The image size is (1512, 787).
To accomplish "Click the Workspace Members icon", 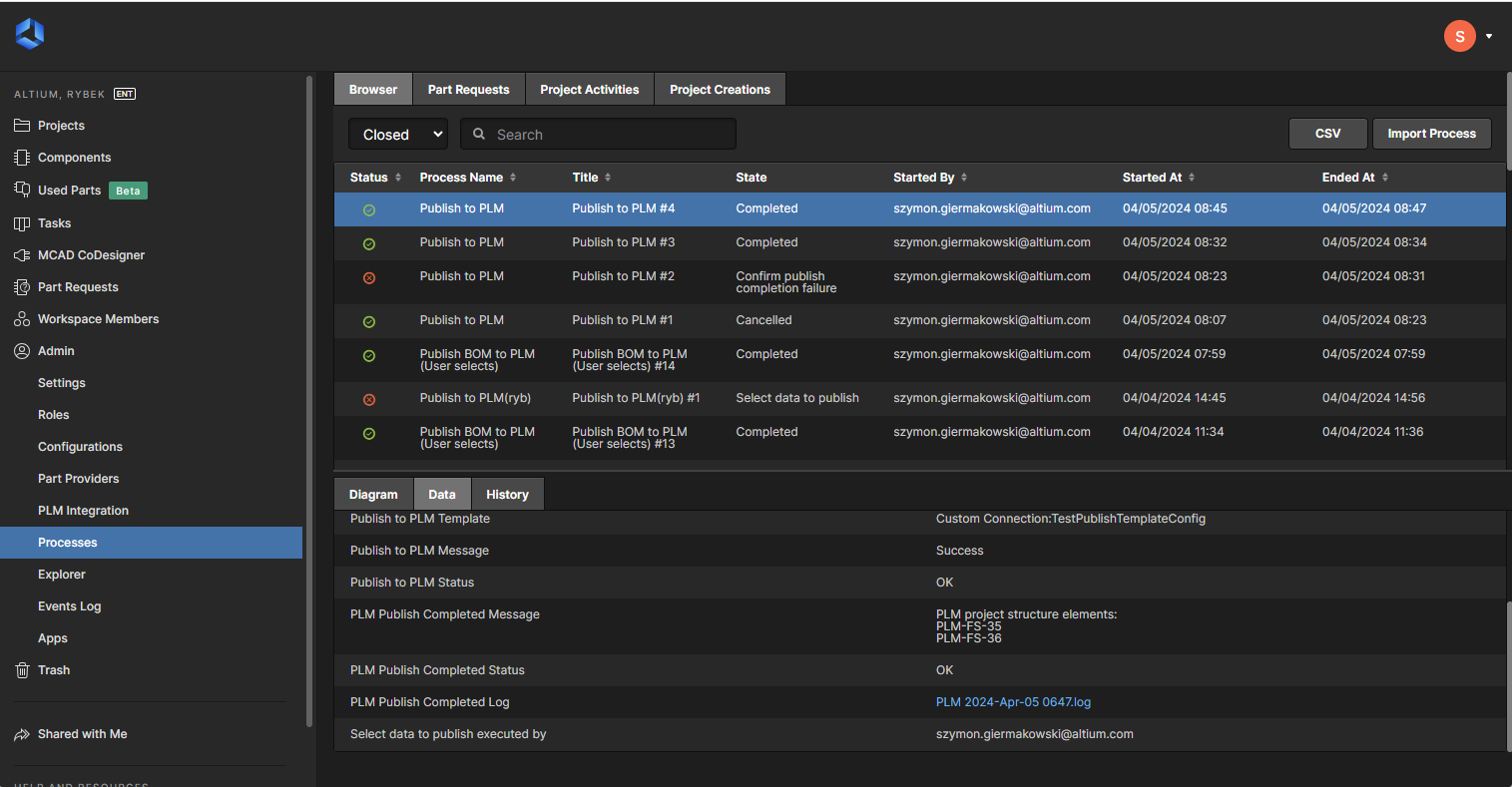I will click(x=22, y=319).
